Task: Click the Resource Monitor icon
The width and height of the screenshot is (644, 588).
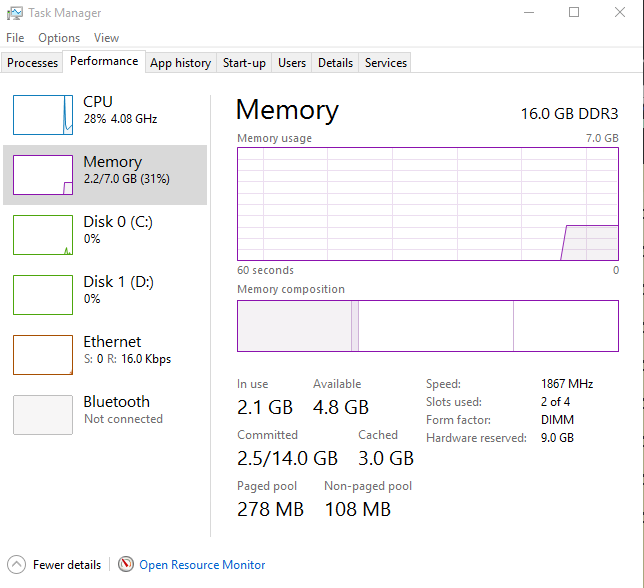Action: 126,565
